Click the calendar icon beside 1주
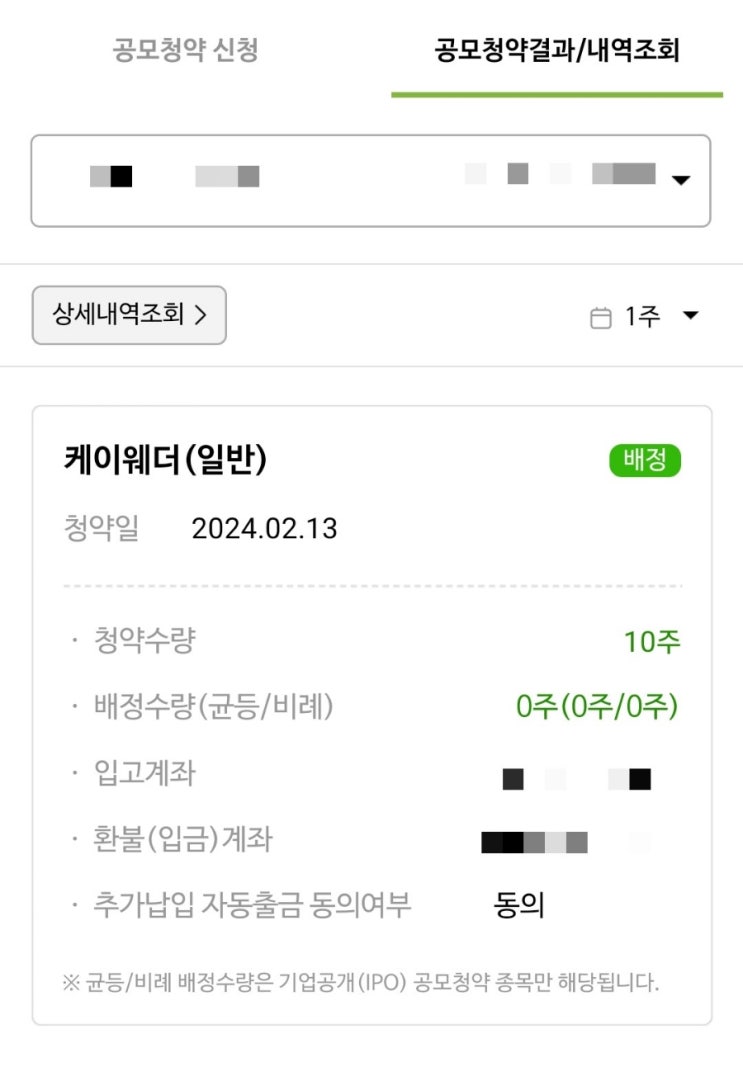Image resolution: width=743 pixels, height=1067 pixels. (x=600, y=318)
